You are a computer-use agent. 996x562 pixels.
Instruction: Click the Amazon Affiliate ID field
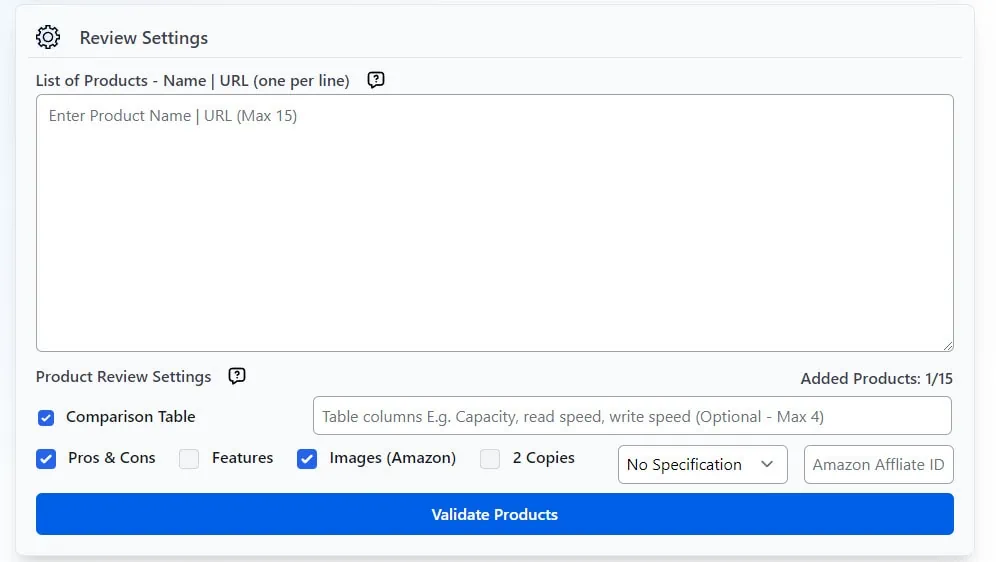[878, 465]
